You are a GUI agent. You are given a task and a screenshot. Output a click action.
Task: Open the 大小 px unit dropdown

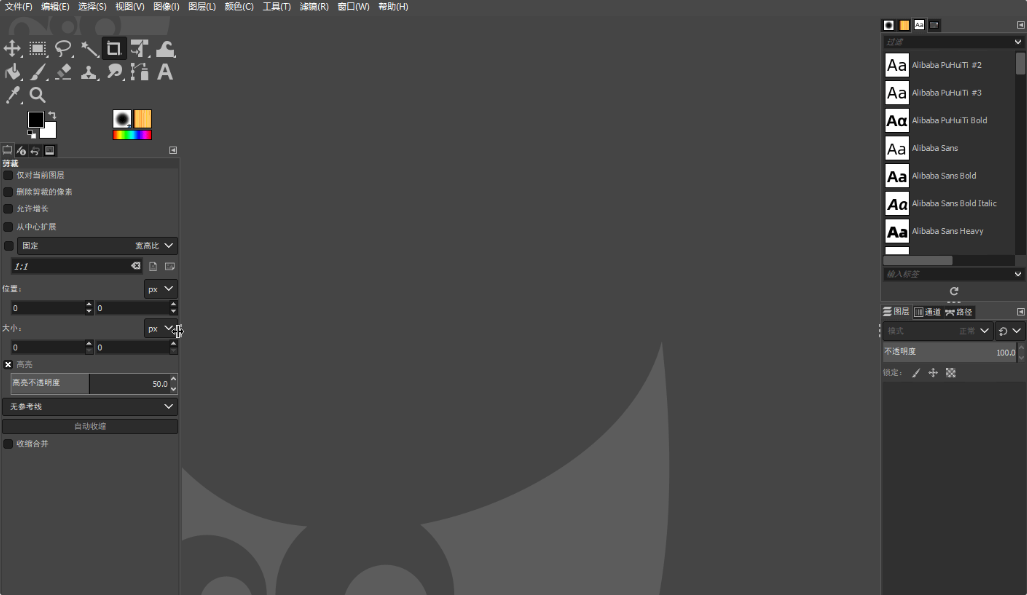160,328
